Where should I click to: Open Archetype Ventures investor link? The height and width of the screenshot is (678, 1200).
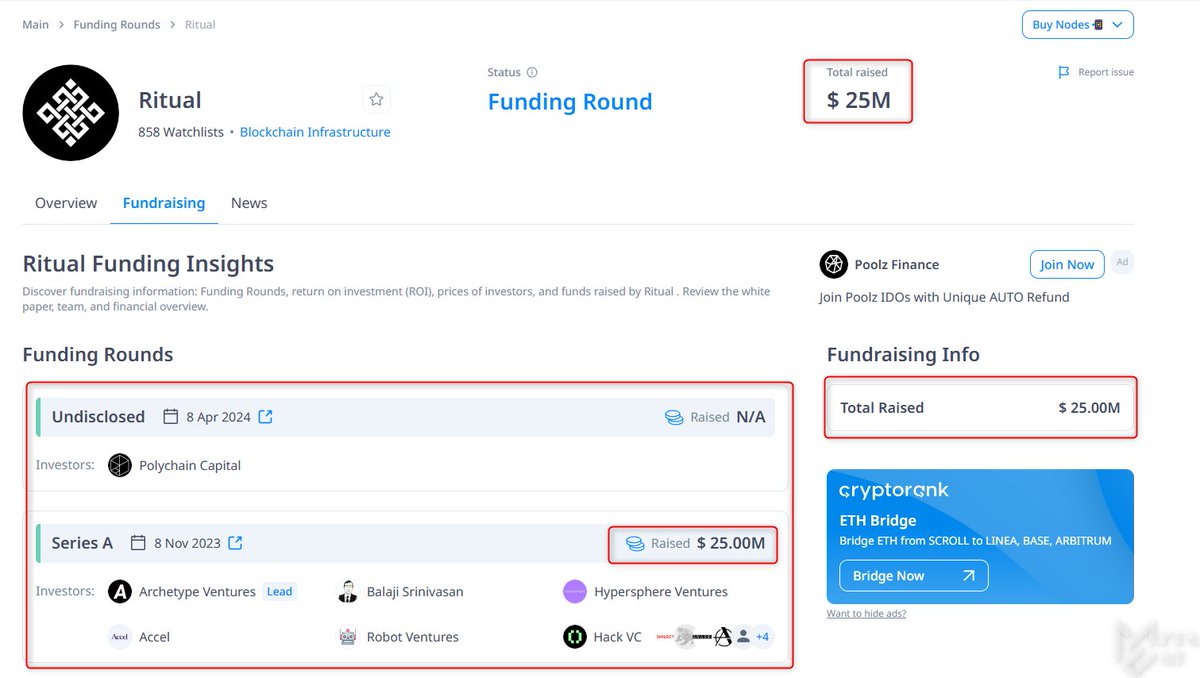[x=198, y=591]
